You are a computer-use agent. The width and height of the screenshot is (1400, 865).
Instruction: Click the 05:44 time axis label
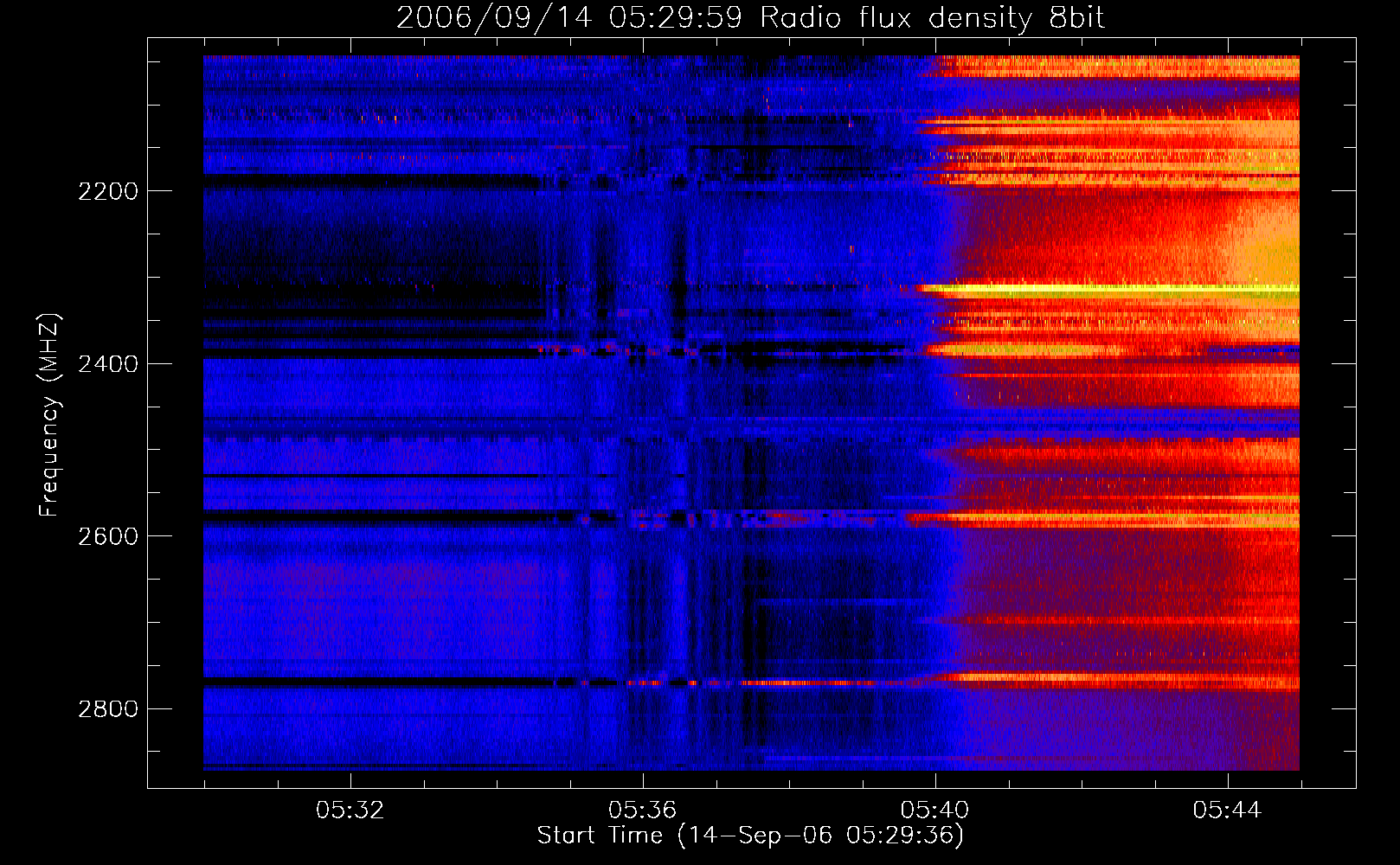coord(1227,811)
